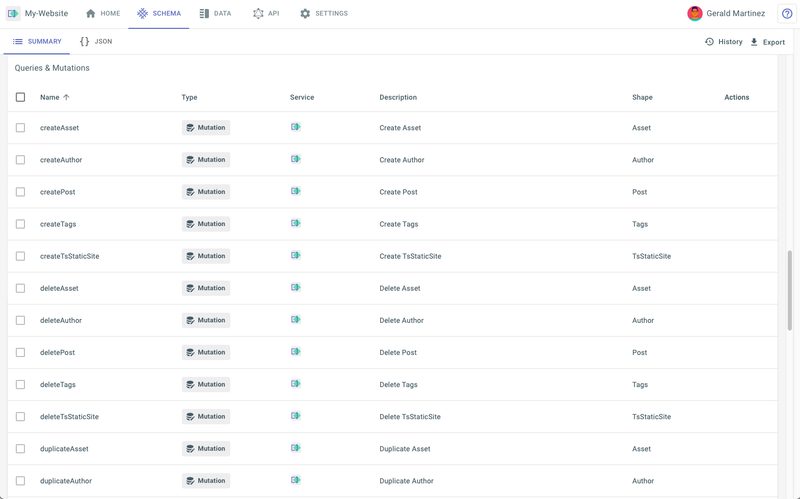Click the service icon in duplicateAsset row
Viewport: 800px width, 499px height.
pos(295,448)
